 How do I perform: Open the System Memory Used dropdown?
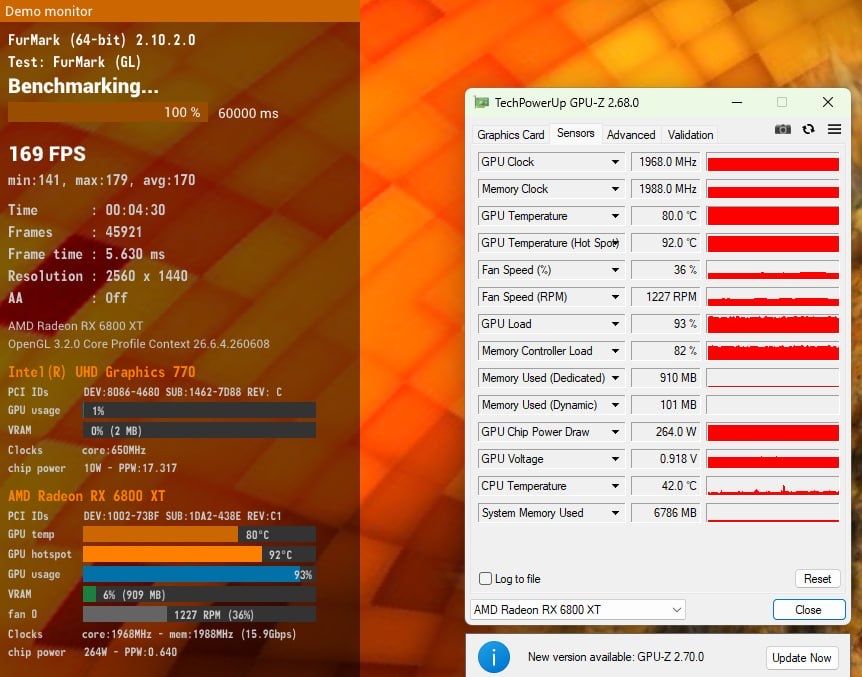click(615, 513)
